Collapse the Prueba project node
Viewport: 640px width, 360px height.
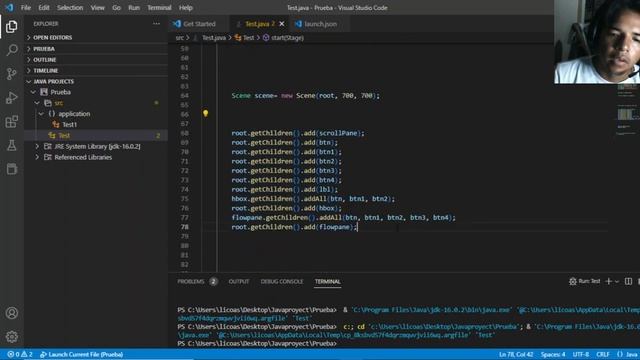[33, 92]
